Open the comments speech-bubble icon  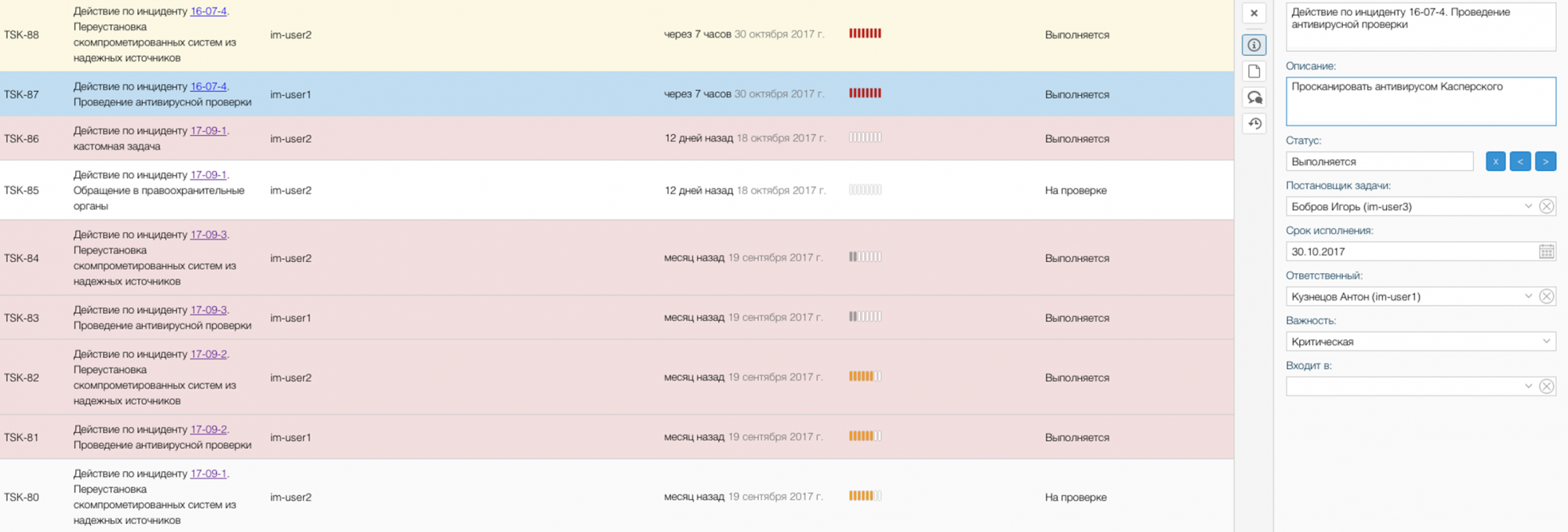pos(1254,97)
